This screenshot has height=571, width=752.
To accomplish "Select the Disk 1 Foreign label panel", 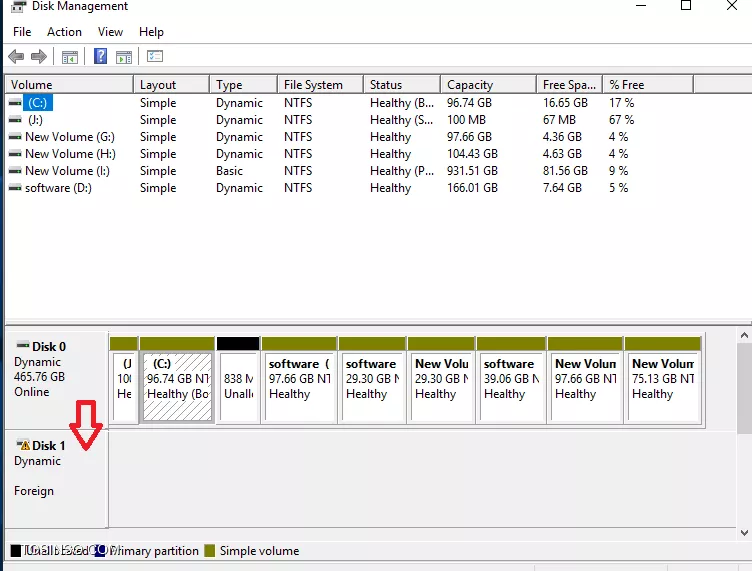I will [x=56, y=479].
